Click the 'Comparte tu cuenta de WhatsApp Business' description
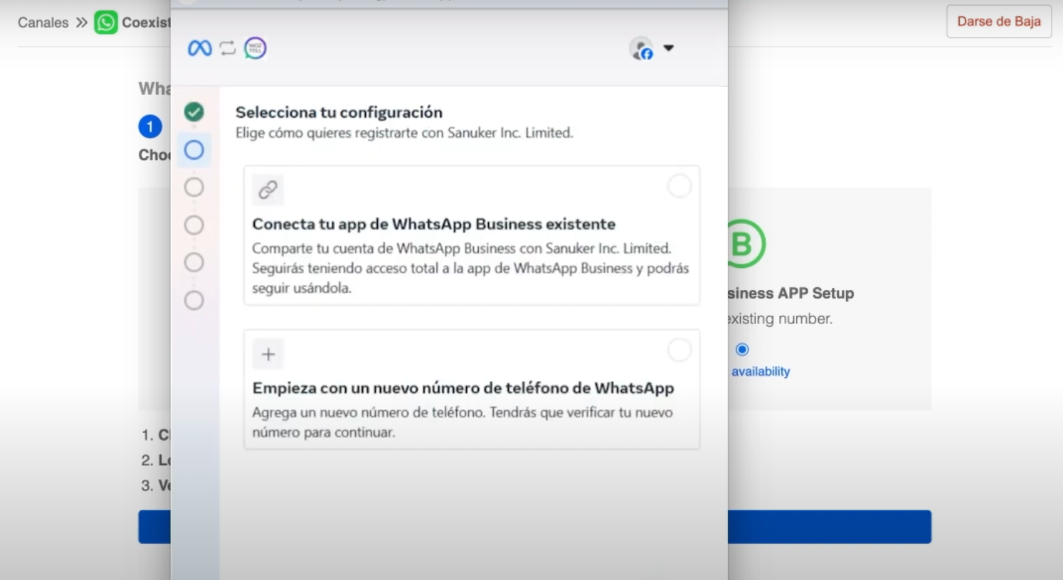Screen dimensions: 1063x580 tap(470, 268)
